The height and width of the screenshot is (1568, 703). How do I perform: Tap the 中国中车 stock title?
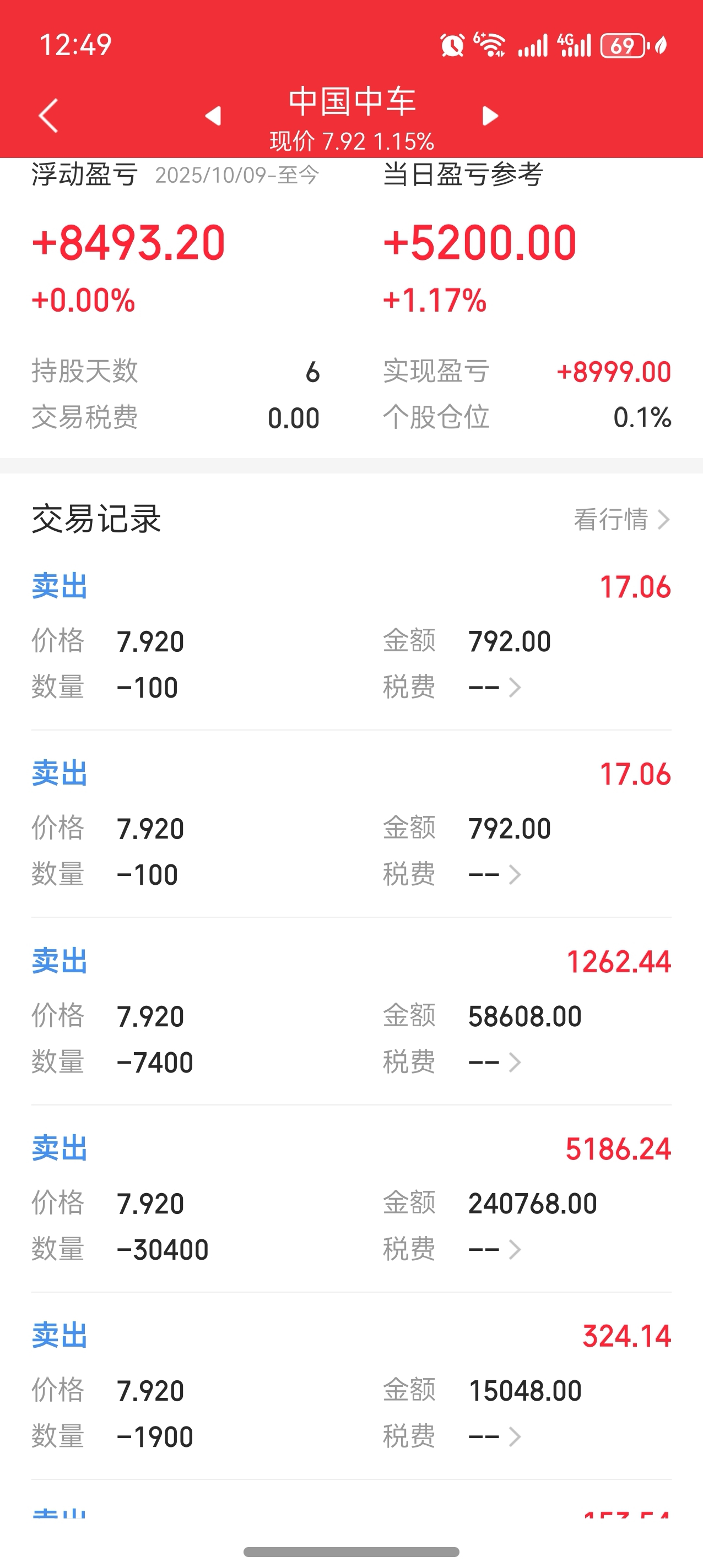pyautogui.click(x=351, y=101)
